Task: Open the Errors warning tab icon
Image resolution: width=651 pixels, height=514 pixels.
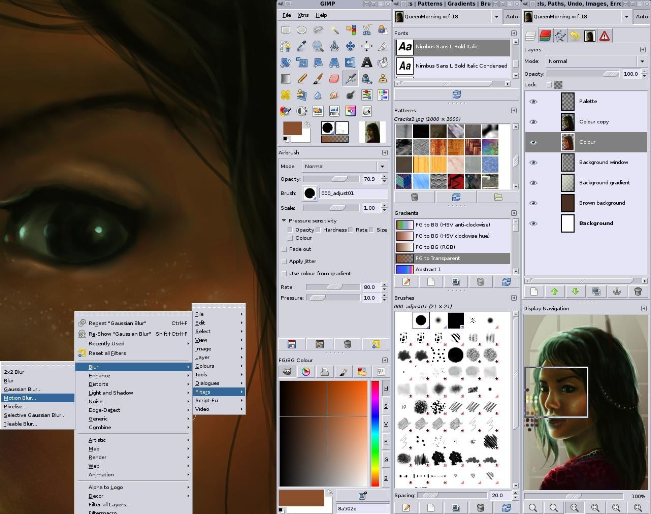Action: [604, 36]
